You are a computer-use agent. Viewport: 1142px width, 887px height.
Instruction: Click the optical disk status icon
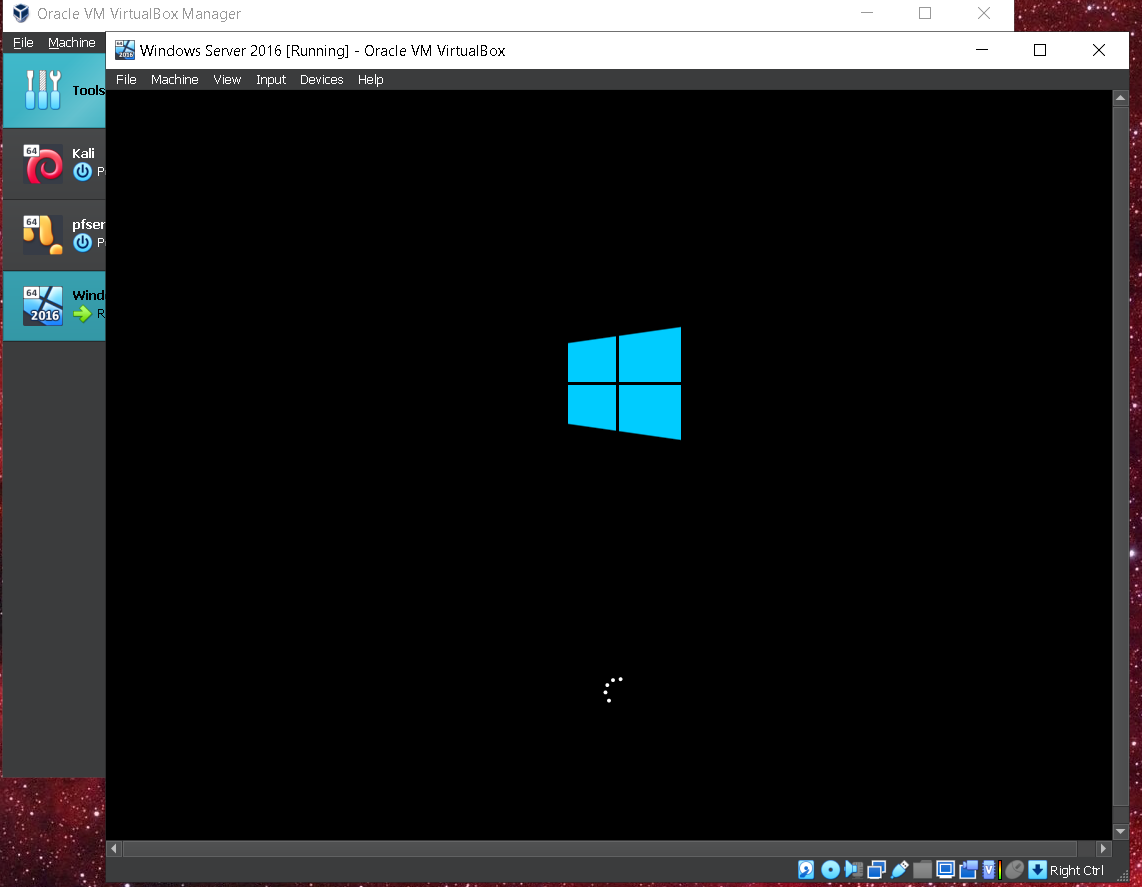coord(830,870)
